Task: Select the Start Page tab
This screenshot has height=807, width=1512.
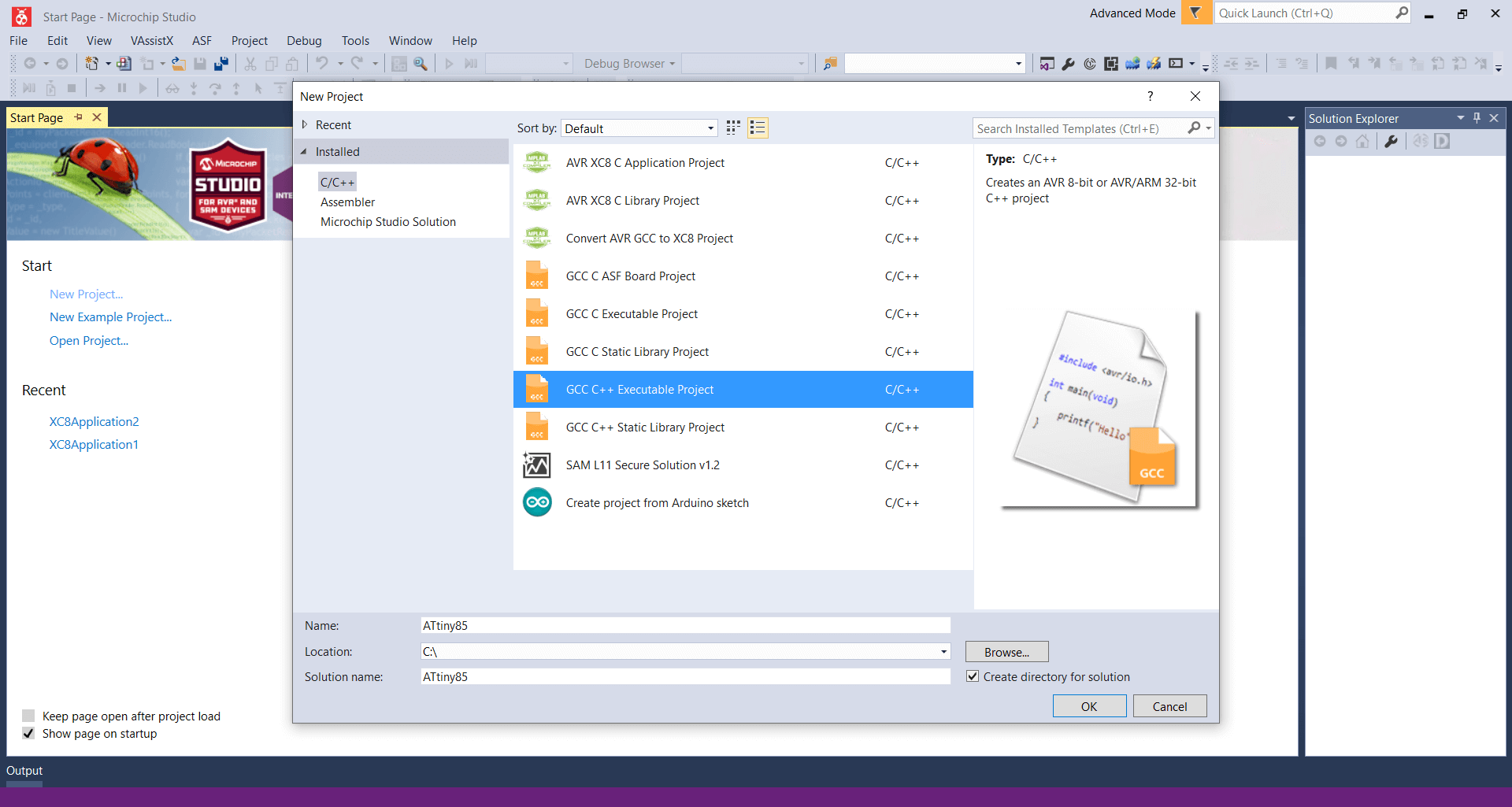Action: 37,117
